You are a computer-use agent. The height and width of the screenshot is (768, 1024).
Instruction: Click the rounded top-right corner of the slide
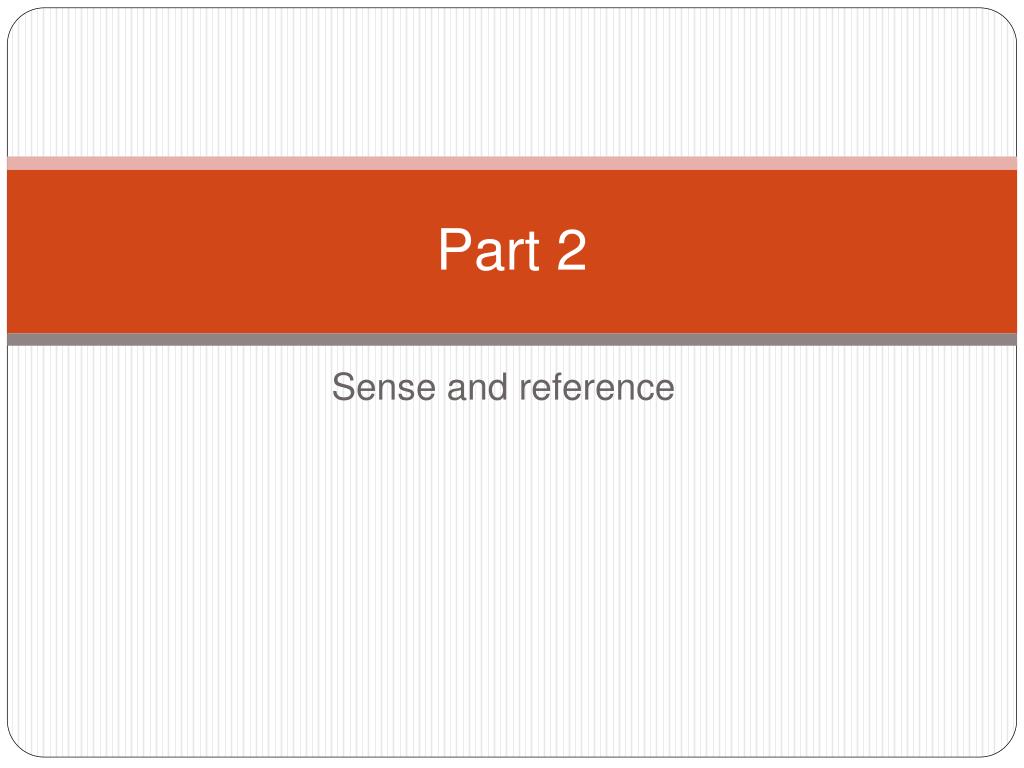click(x=1004, y=20)
